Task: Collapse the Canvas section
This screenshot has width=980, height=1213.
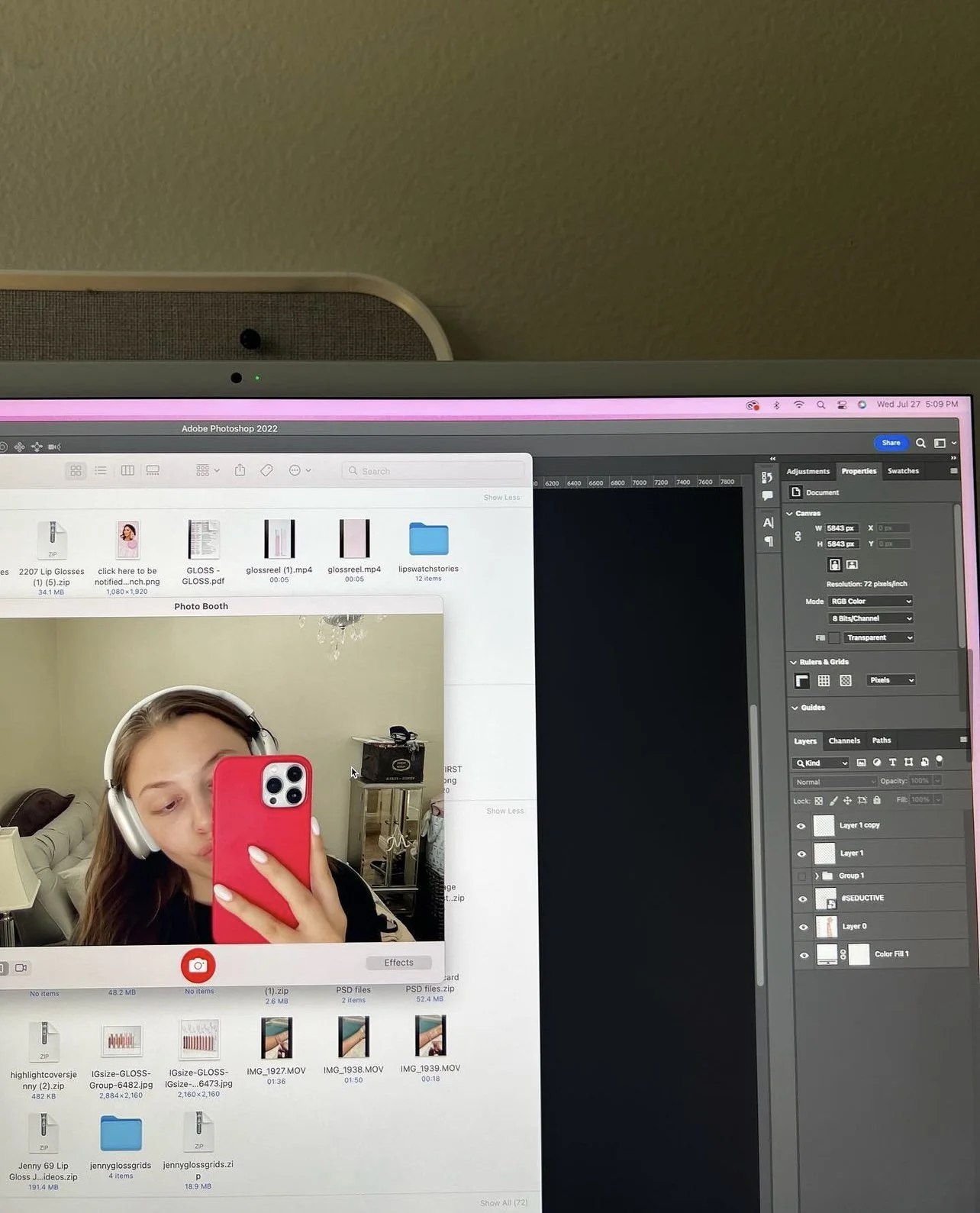Action: coord(790,514)
